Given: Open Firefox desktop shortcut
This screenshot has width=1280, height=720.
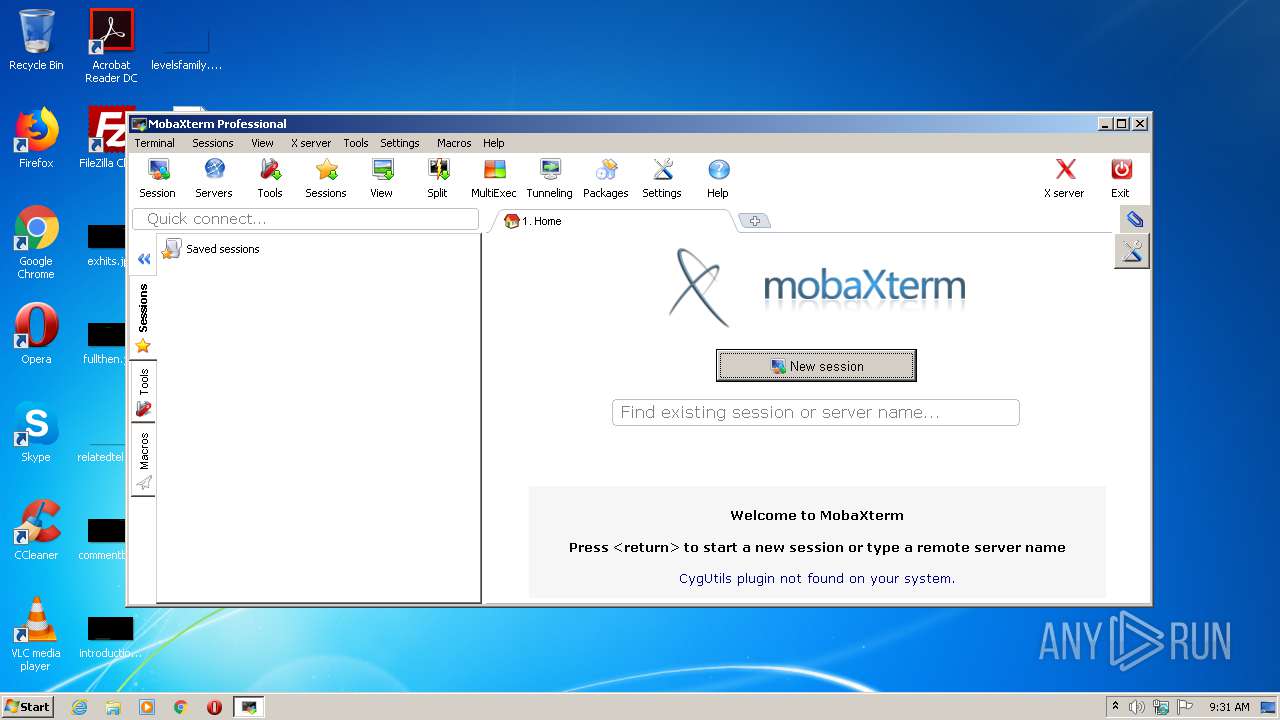Looking at the screenshot, I should [x=36, y=138].
